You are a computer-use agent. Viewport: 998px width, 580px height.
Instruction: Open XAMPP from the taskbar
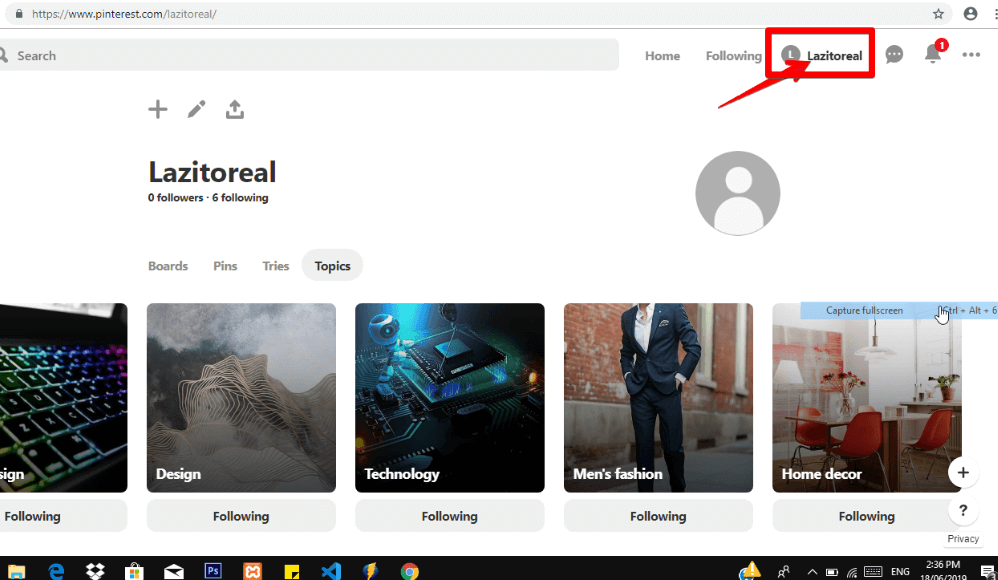[253, 571]
